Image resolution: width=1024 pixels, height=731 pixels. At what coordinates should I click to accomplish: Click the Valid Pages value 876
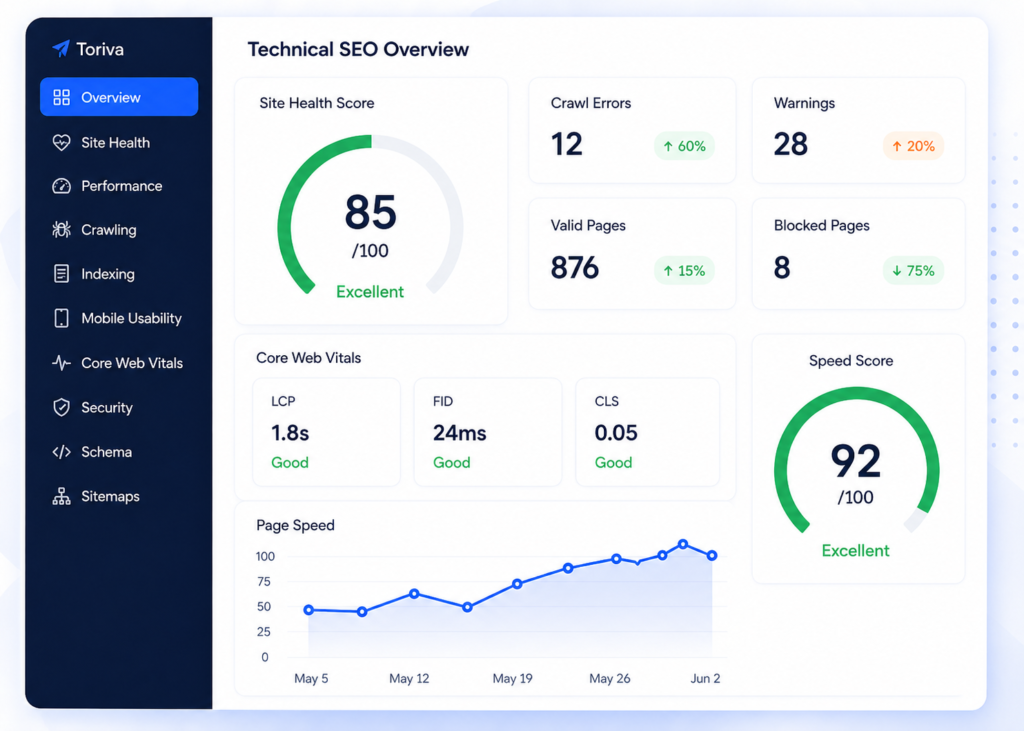[575, 268]
